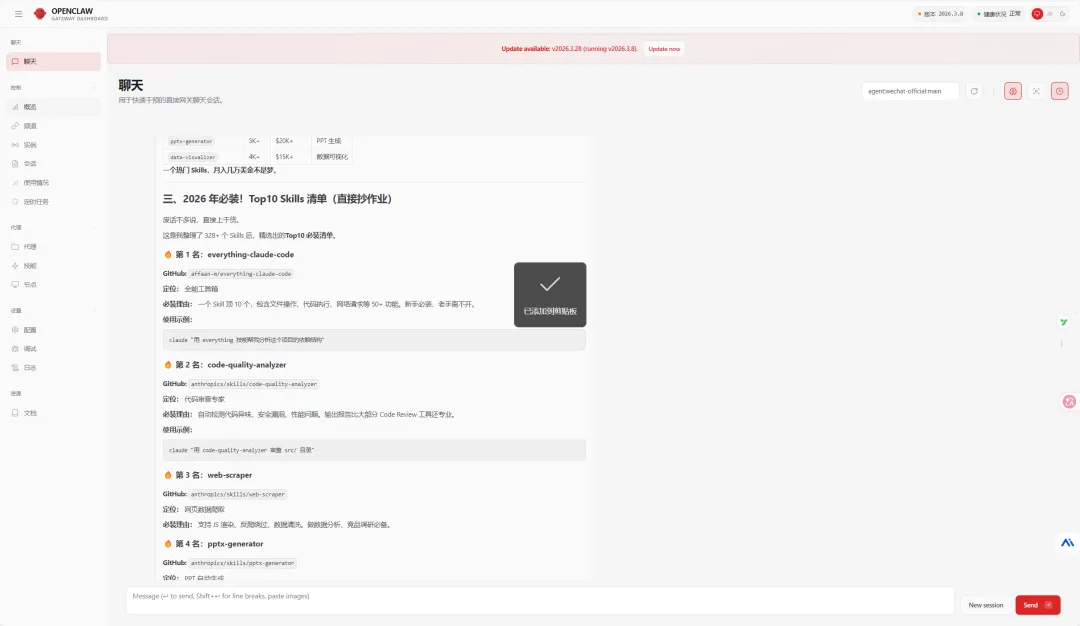Click the green Y floating extension icon

(1063, 322)
